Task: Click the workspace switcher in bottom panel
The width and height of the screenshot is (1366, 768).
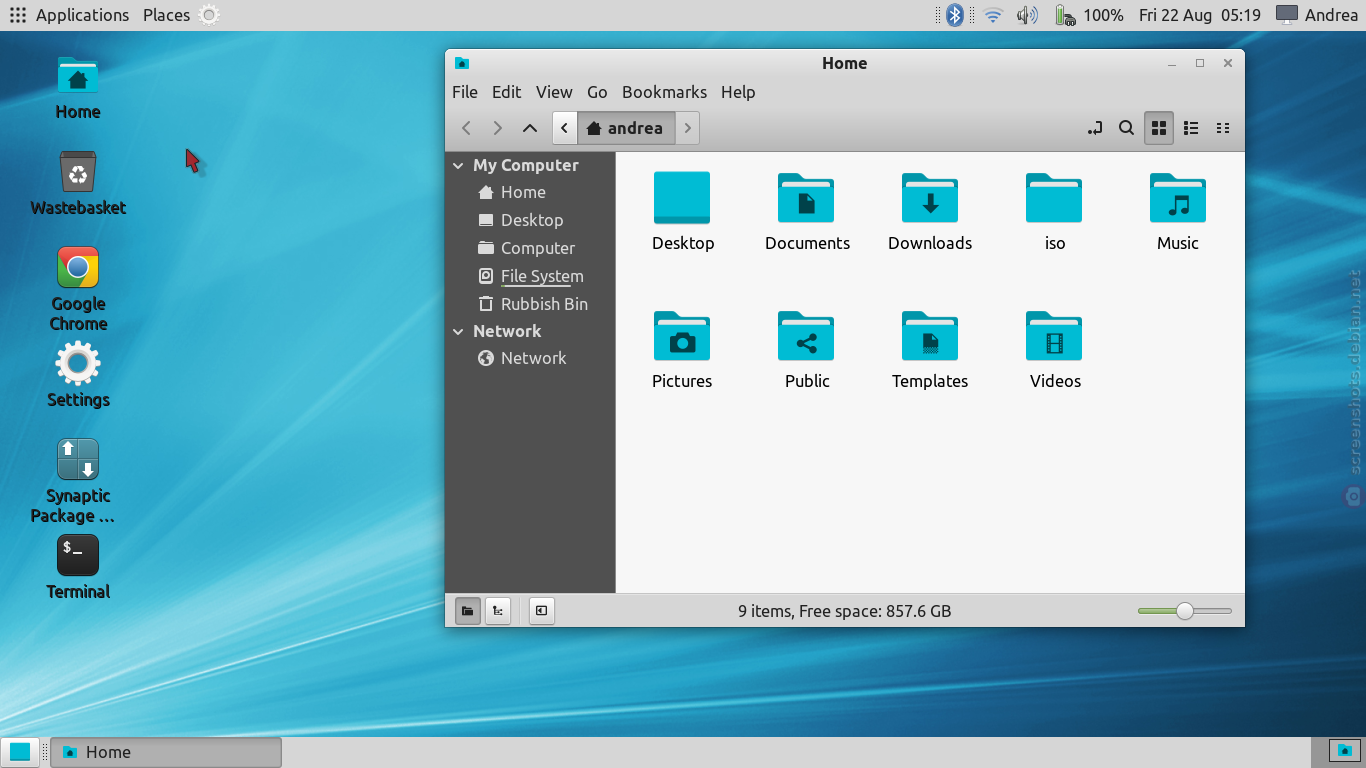Action: click(x=1345, y=750)
